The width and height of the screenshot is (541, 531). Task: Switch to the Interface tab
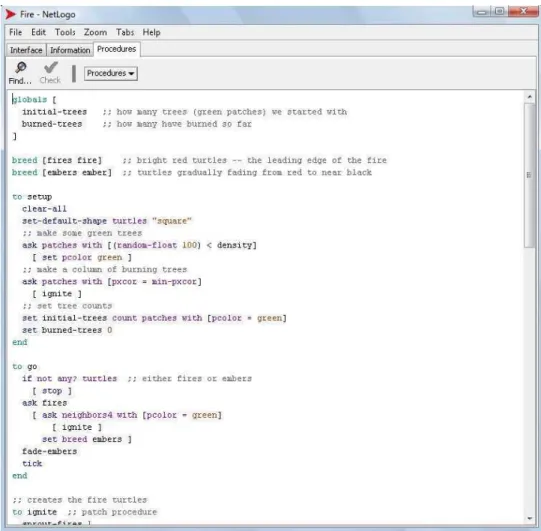point(26,50)
